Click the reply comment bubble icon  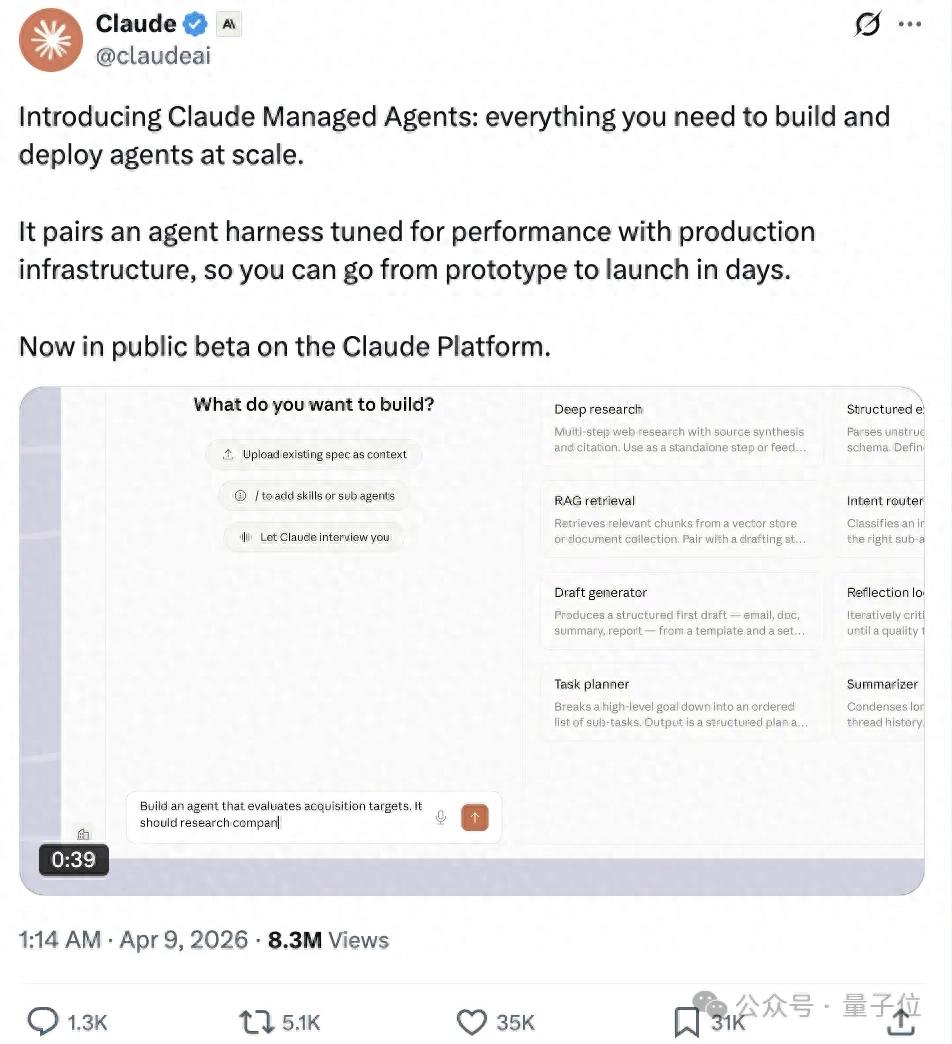[x=43, y=1021]
